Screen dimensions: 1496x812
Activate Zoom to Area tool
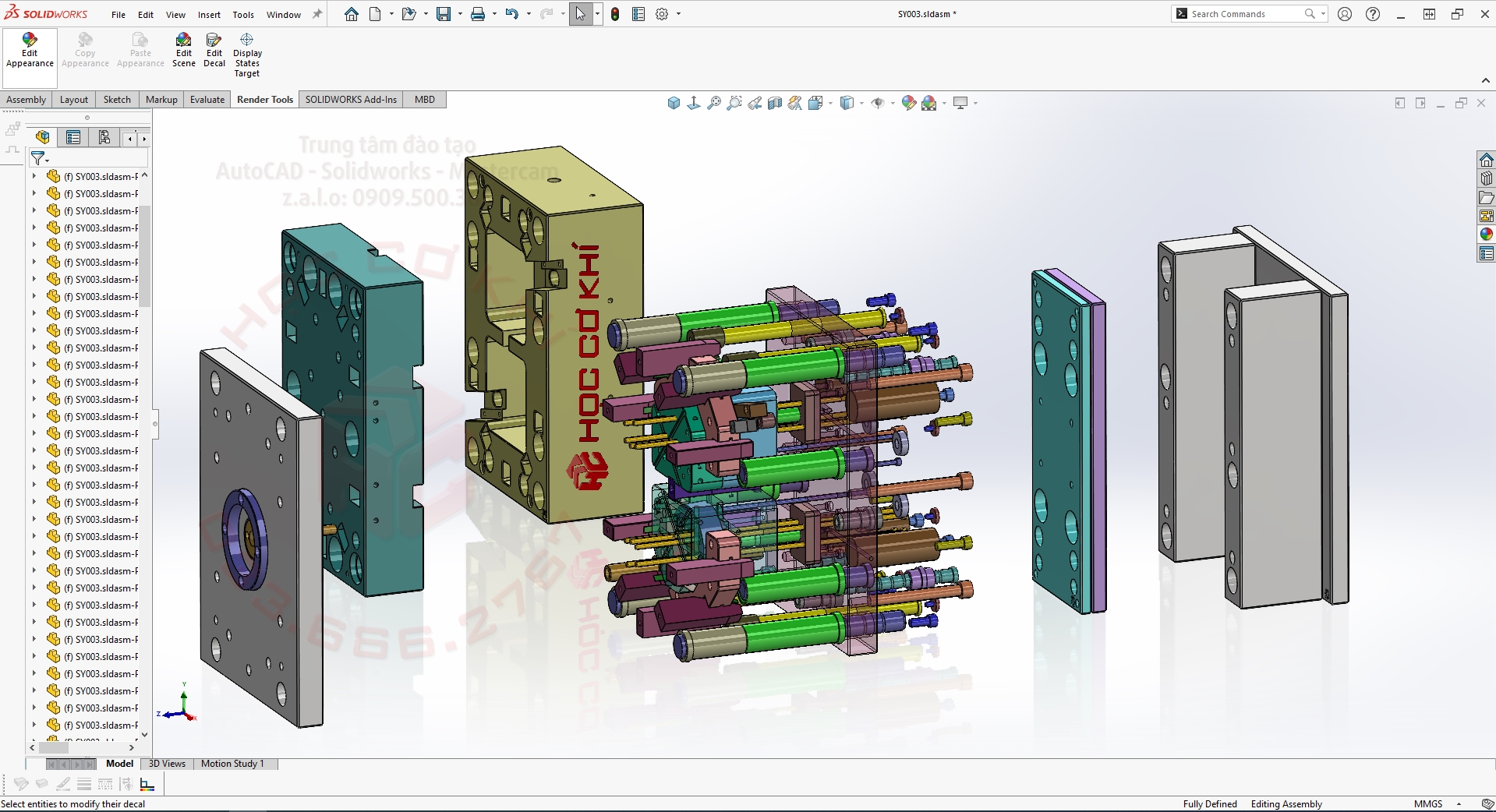click(734, 103)
